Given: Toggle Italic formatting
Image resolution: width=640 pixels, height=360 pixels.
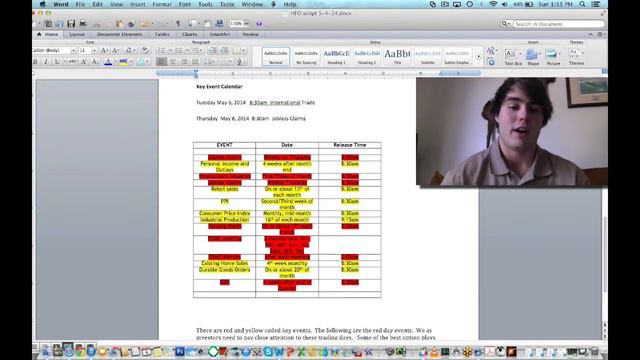Looking at the screenshot, I should coord(46,62).
